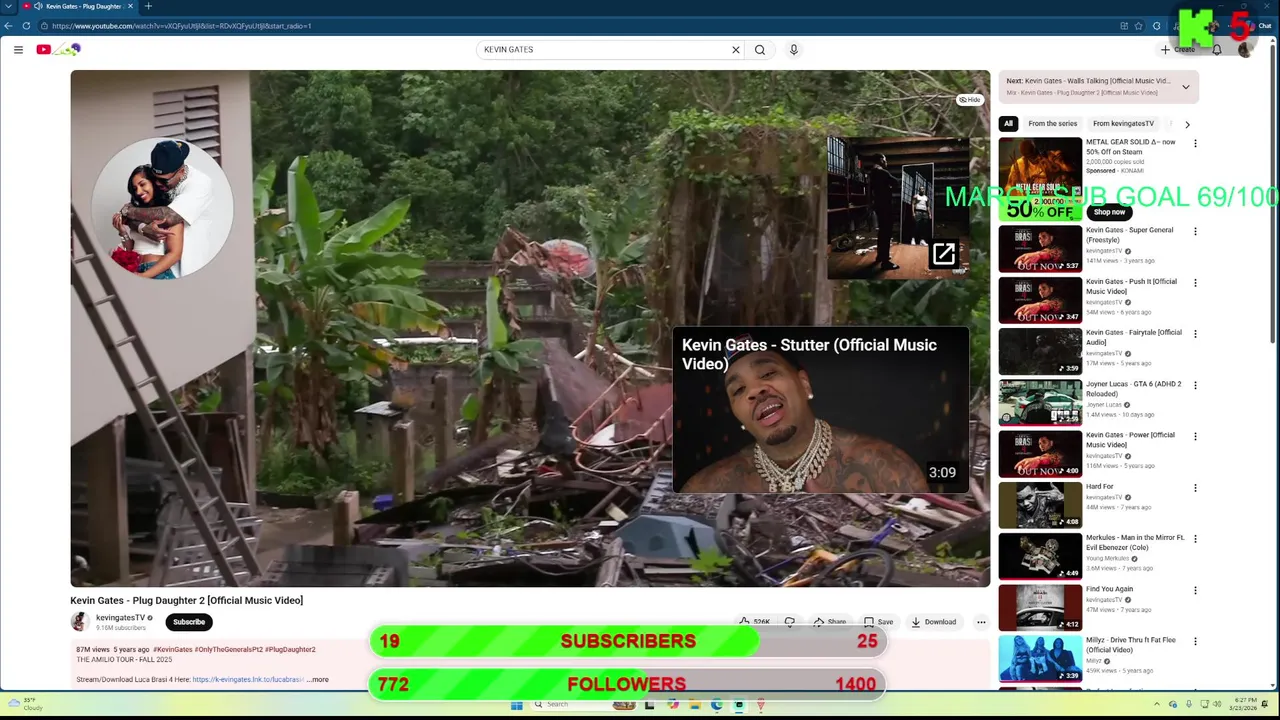The height and width of the screenshot is (720, 1280).
Task: Click Shop now on Metal Gear ad
Action: coord(1109,212)
